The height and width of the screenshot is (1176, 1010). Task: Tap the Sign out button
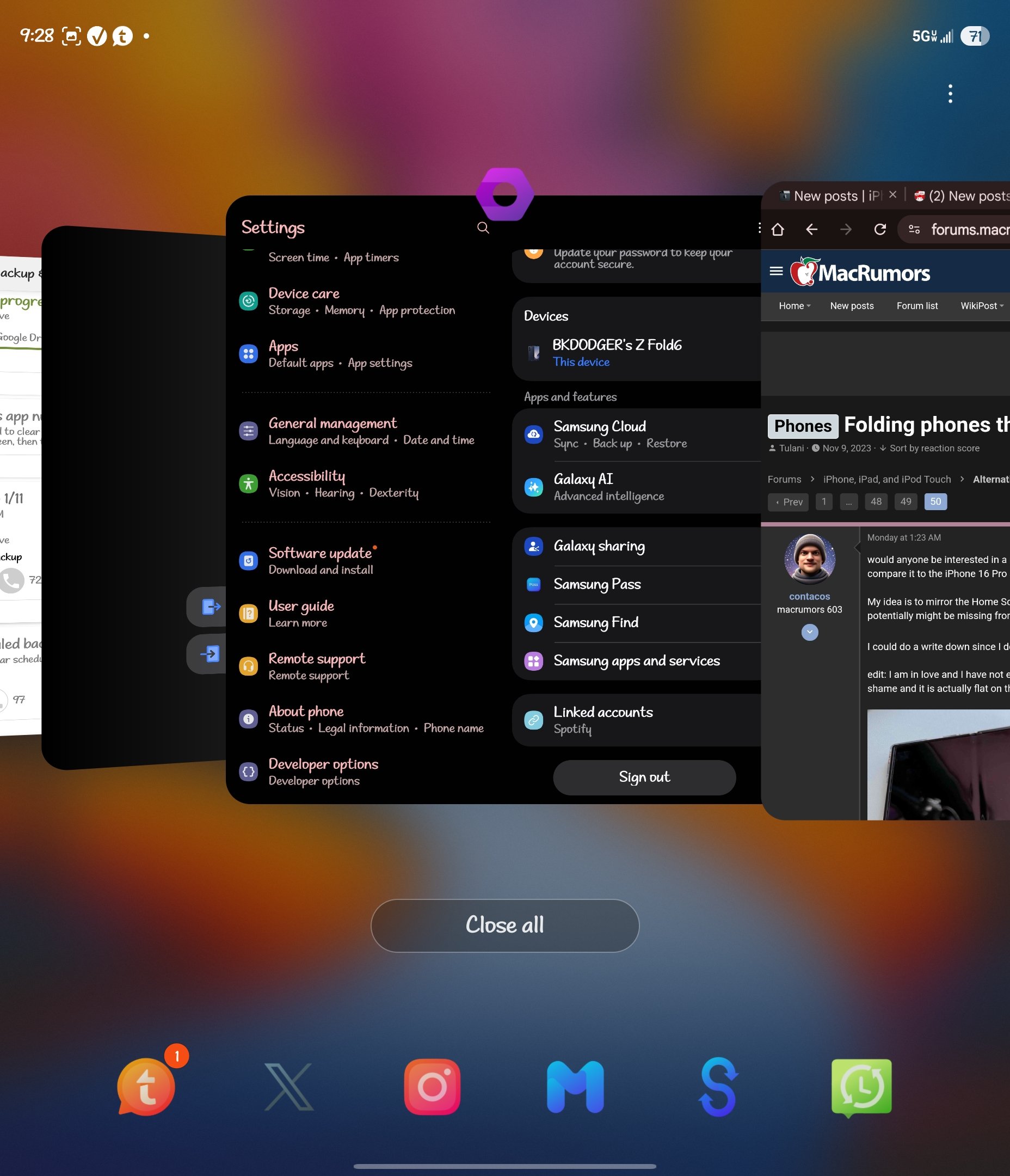click(x=645, y=777)
